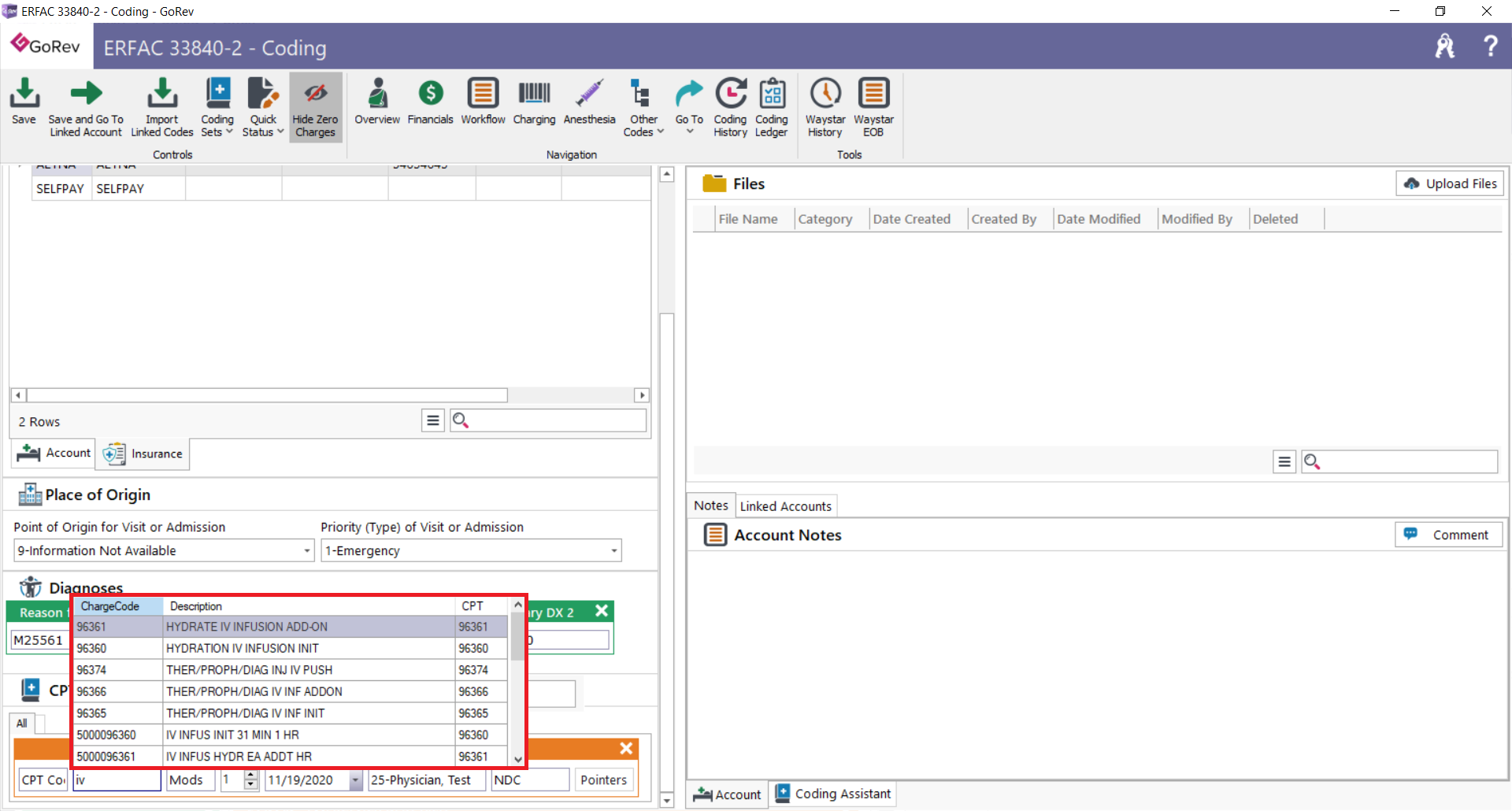
Task: Open the Charging barcode icon
Action: pos(534,102)
